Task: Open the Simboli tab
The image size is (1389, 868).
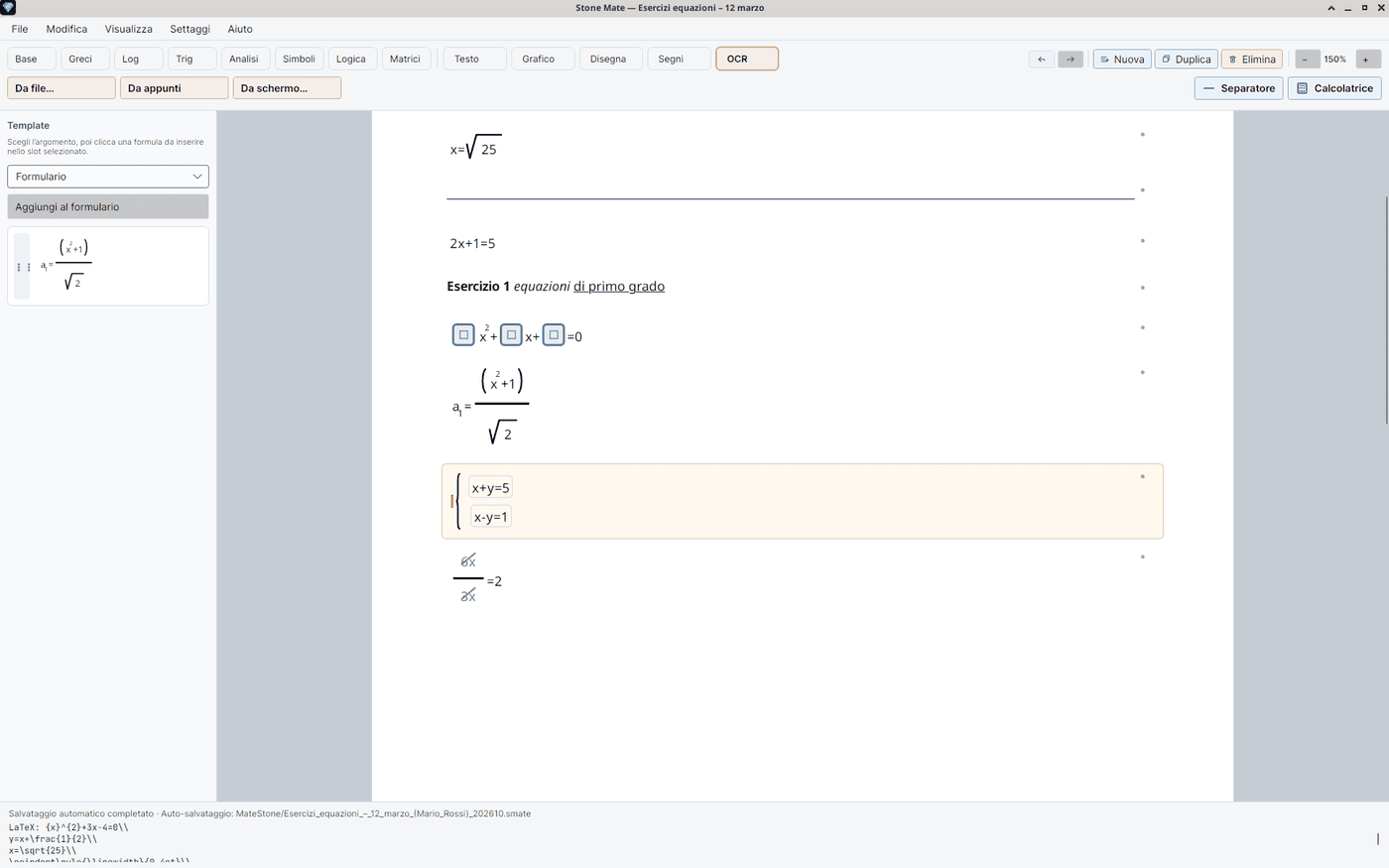Action: (x=299, y=60)
